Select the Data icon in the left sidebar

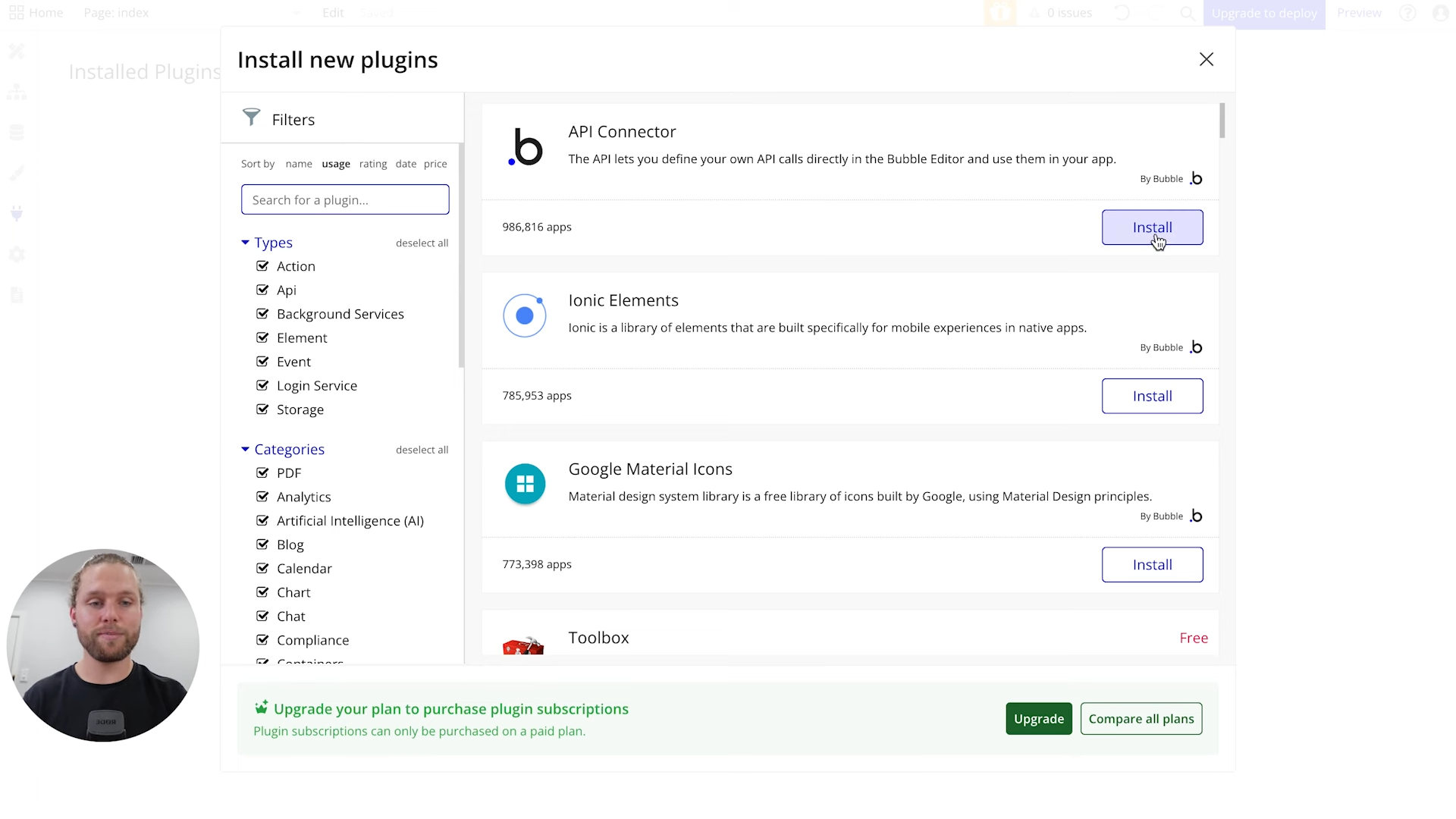click(17, 132)
